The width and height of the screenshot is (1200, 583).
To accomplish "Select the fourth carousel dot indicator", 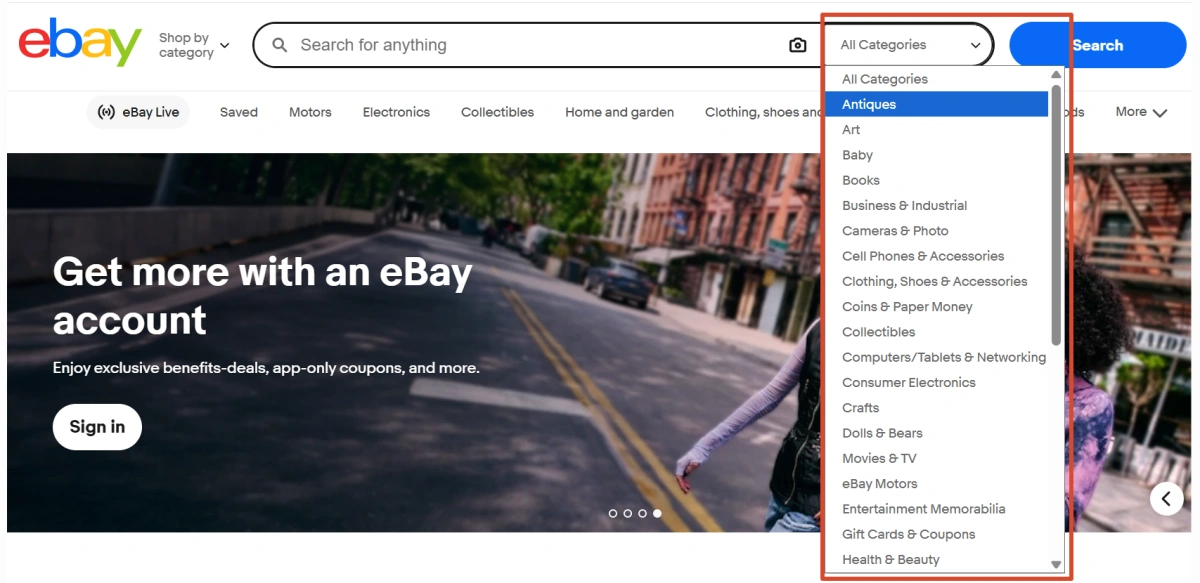I will (657, 513).
